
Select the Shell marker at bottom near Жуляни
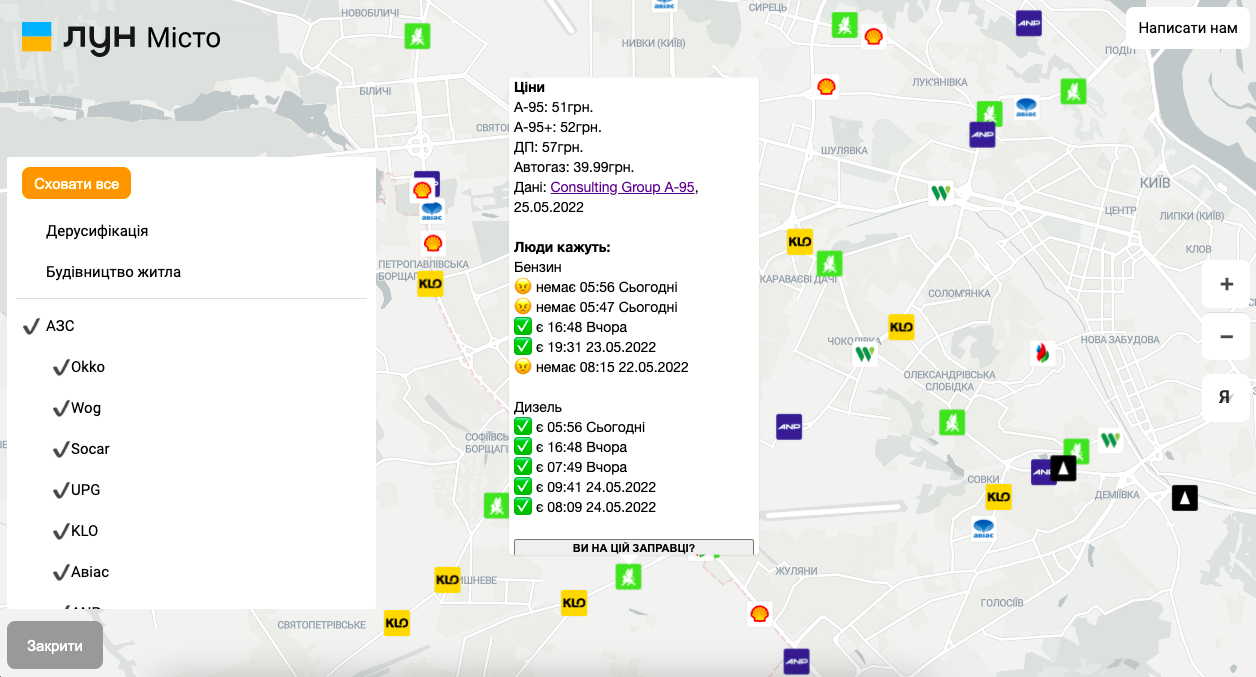[x=760, y=613]
